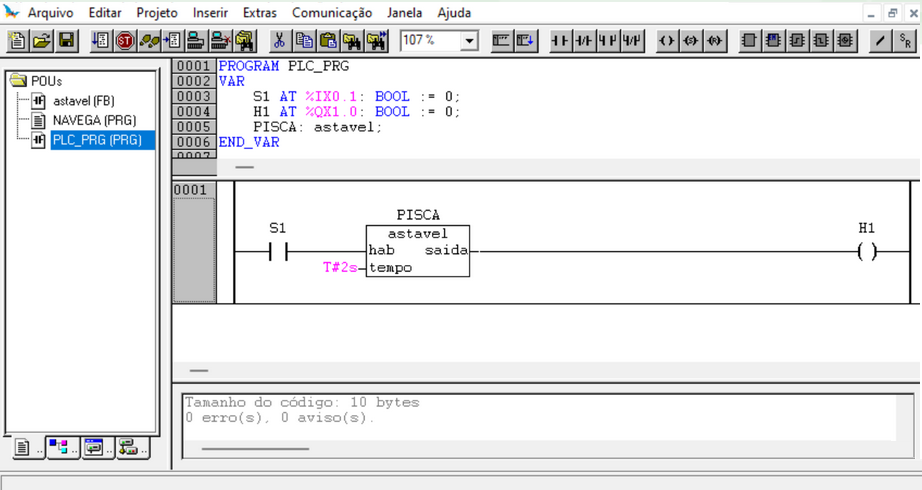Switch to the Data types tab
Image resolution: width=922 pixels, height=490 pixels.
62,448
